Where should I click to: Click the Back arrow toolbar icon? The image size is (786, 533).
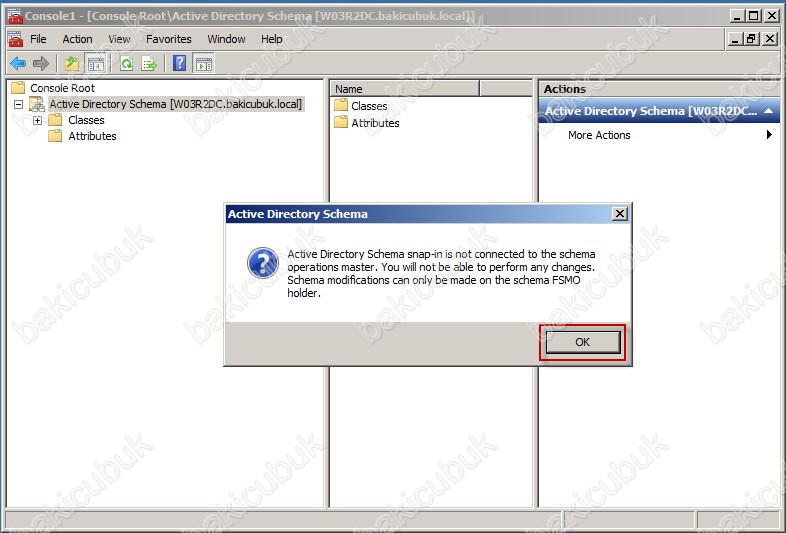18,64
